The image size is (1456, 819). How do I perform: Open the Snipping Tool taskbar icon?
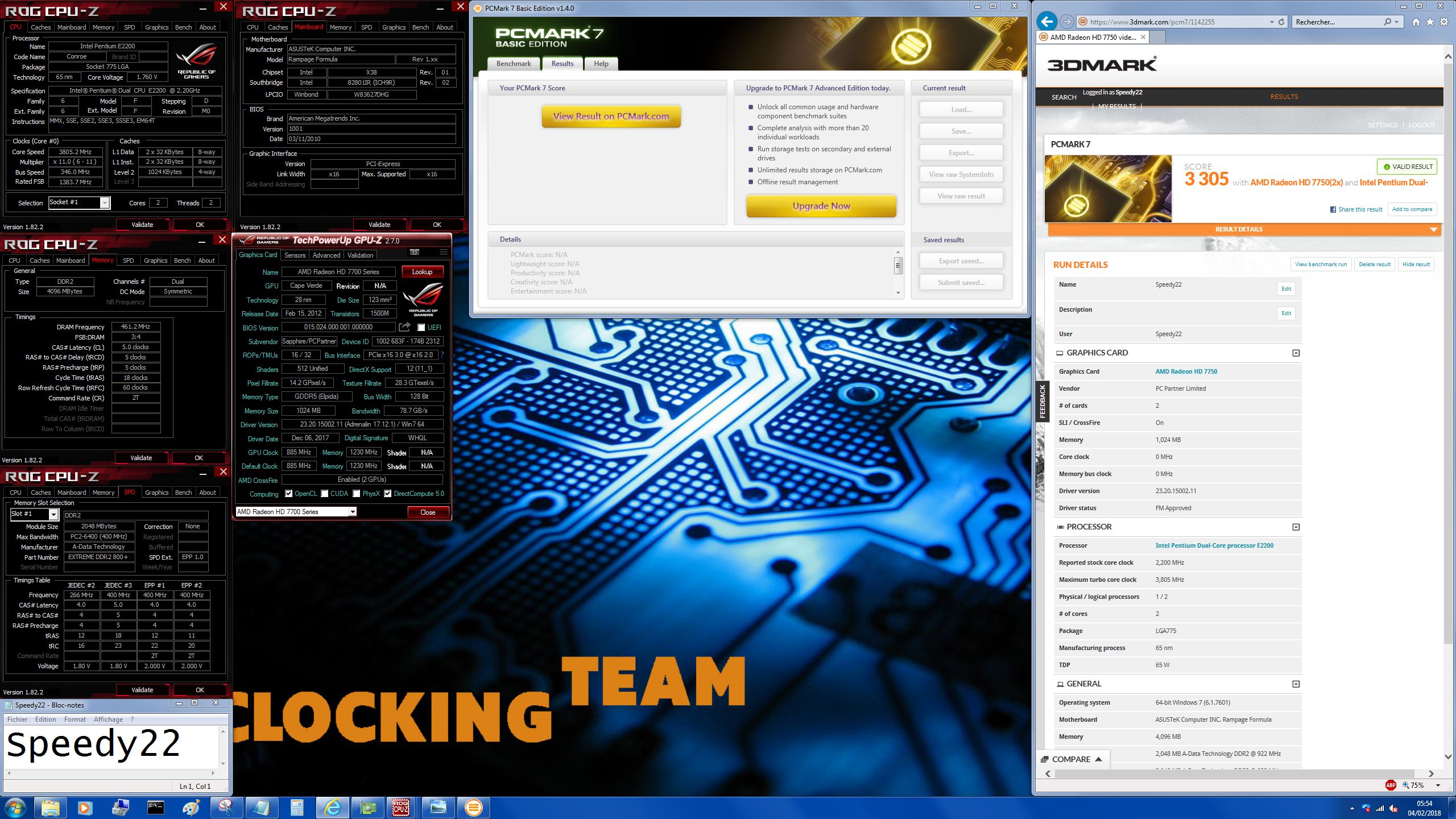[x=226, y=808]
